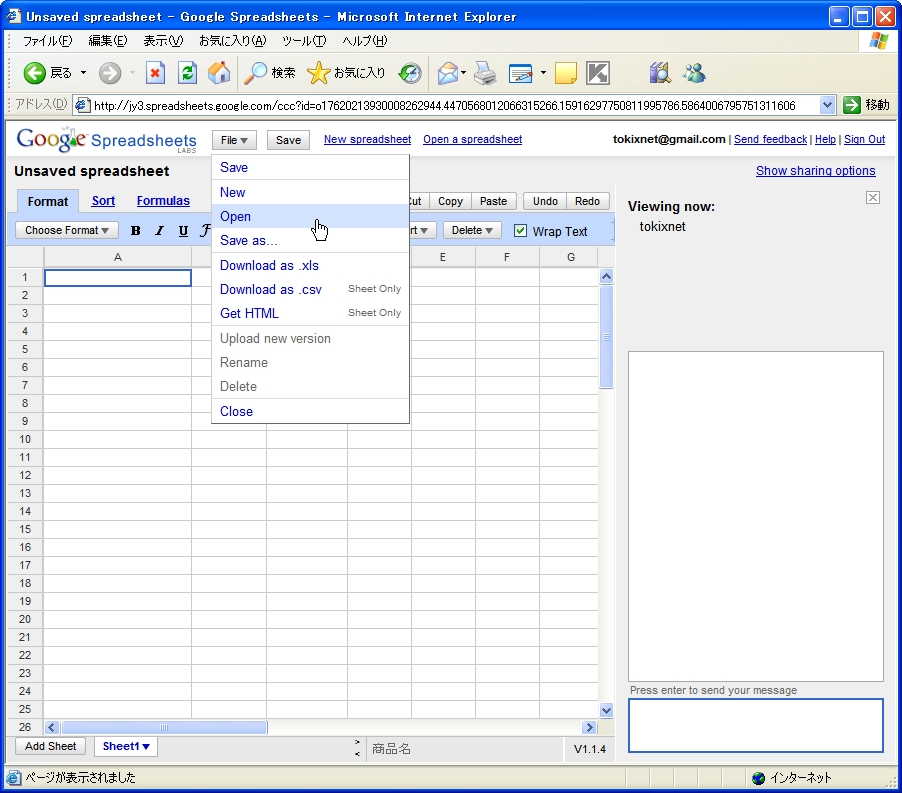Click the green Go arrow button
This screenshot has height=793, width=902.
pyautogui.click(x=851, y=105)
